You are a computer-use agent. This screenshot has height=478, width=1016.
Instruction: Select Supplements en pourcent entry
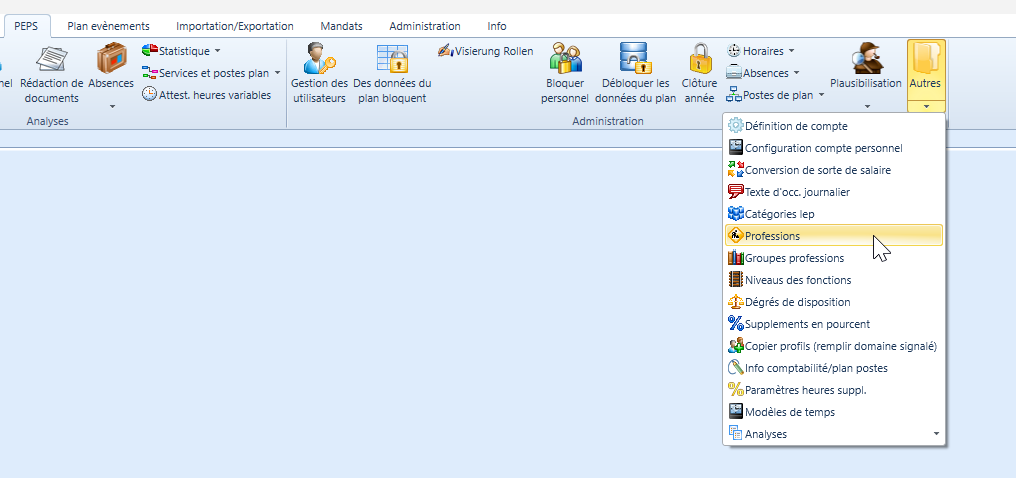click(x=806, y=324)
